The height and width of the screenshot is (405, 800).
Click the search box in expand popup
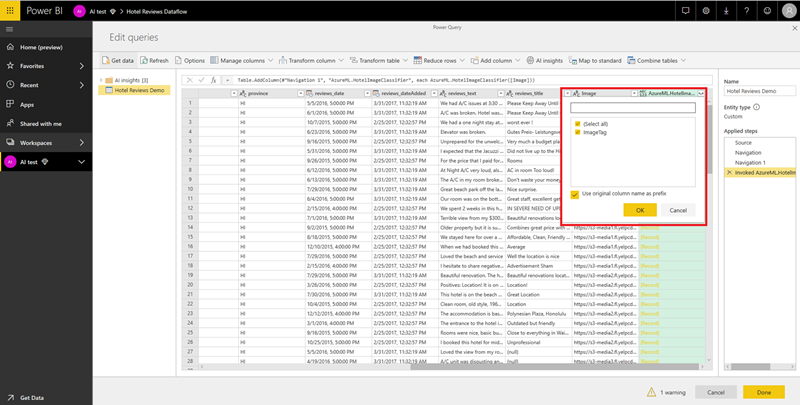coord(632,107)
